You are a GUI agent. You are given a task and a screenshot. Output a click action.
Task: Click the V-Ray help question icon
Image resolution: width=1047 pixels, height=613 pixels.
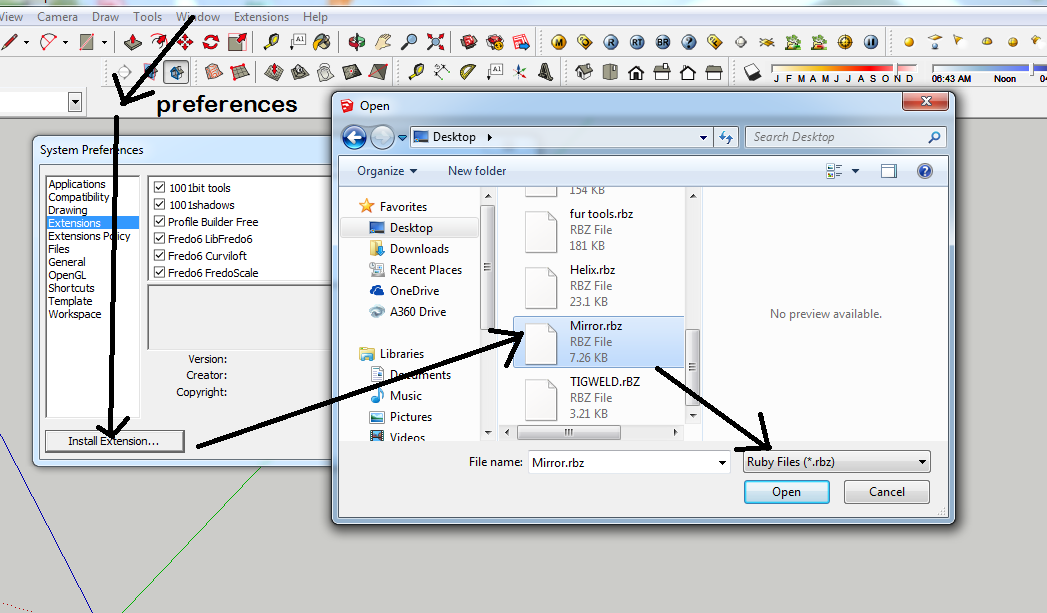pyautogui.click(x=688, y=43)
